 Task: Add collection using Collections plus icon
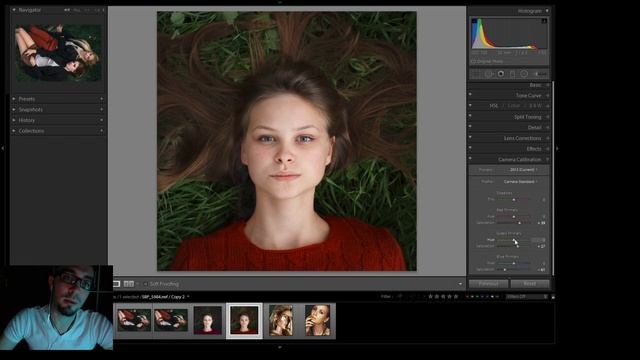102,131
